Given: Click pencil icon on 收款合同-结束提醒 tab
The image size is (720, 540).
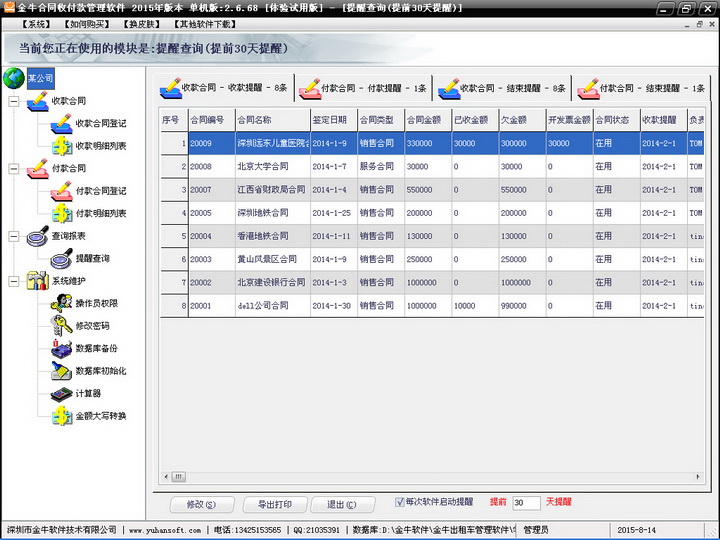Looking at the screenshot, I should click(x=449, y=88).
